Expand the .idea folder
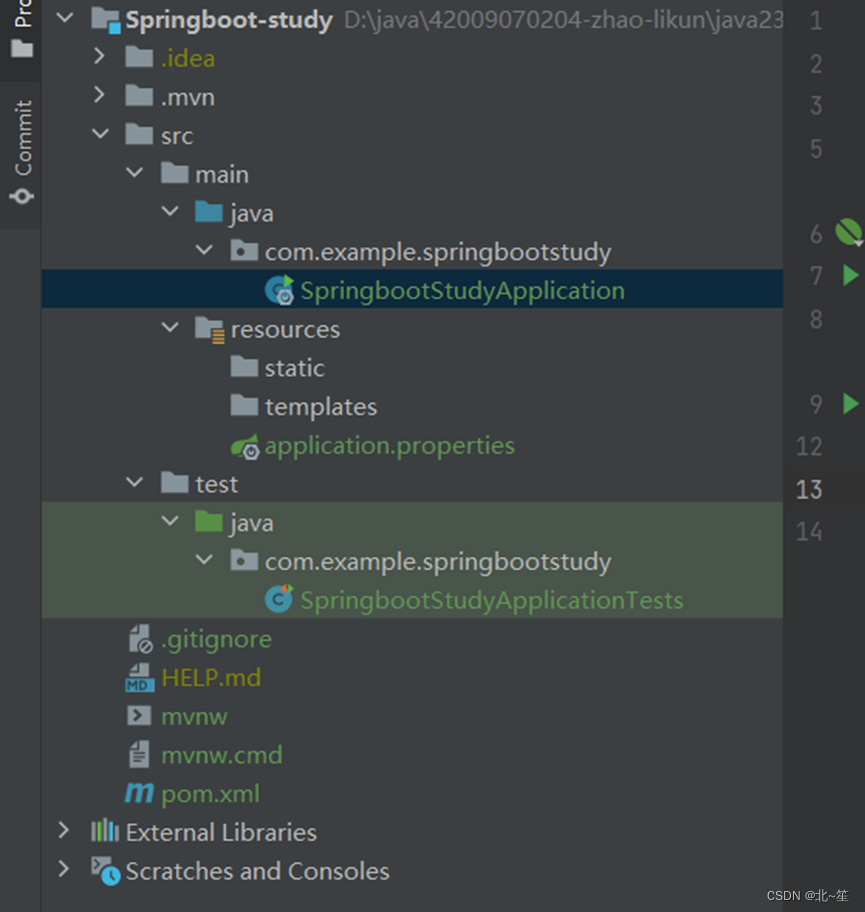Image resolution: width=865 pixels, height=912 pixels. pos(98,58)
